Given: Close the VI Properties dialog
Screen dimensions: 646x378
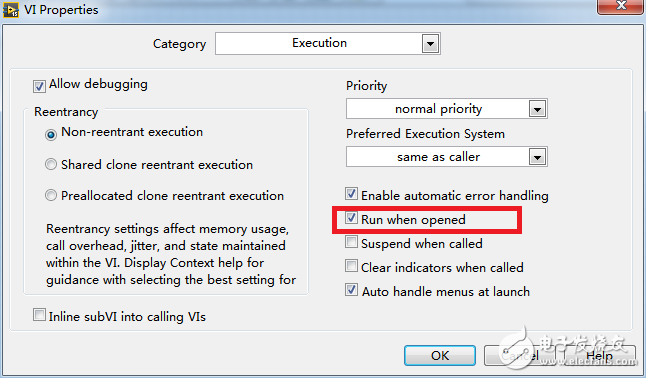Looking at the screenshot, I should coord(621,6).
